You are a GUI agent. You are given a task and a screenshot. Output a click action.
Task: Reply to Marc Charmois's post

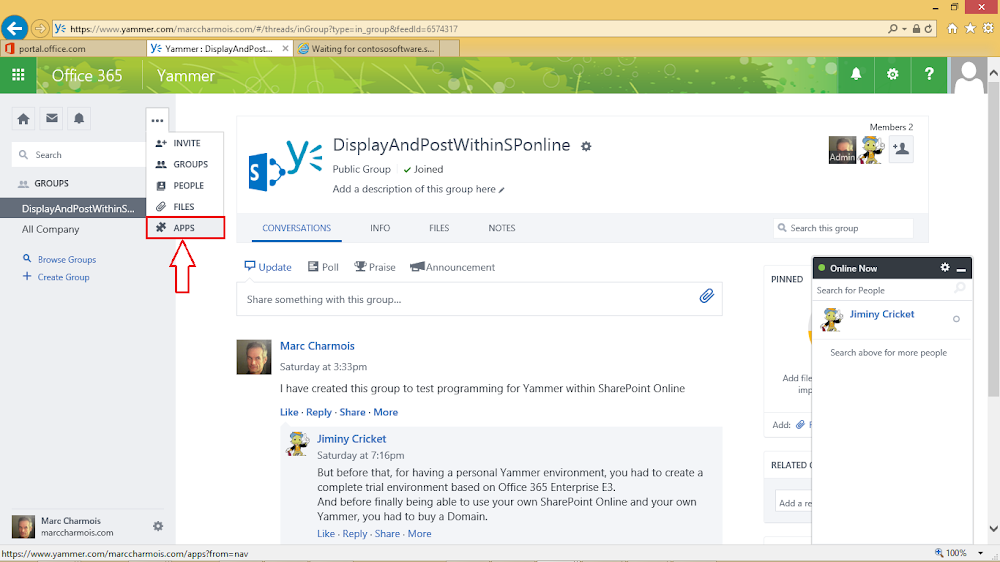tap(319, 412)
